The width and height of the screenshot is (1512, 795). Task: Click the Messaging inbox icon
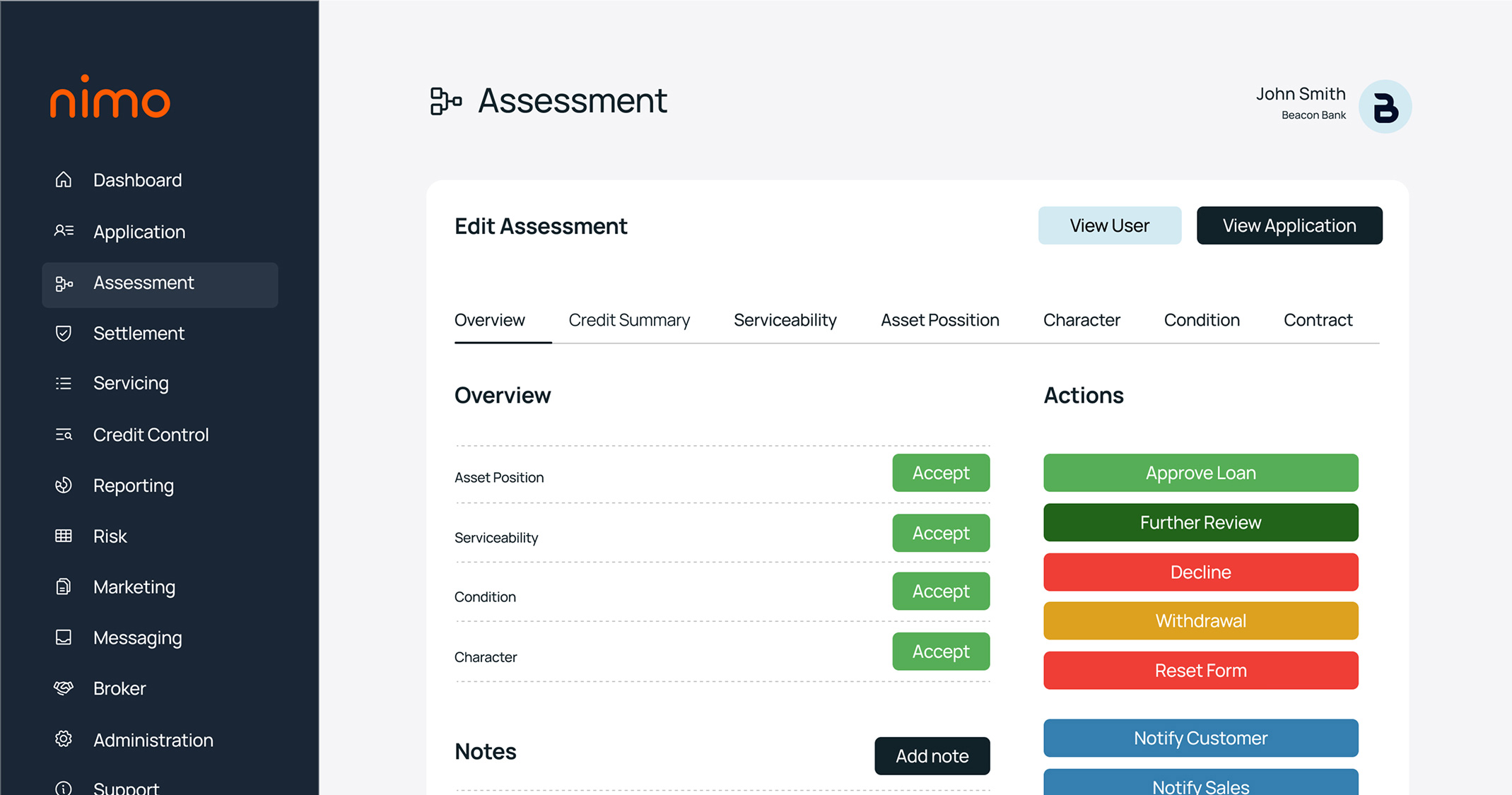(64, 637)
